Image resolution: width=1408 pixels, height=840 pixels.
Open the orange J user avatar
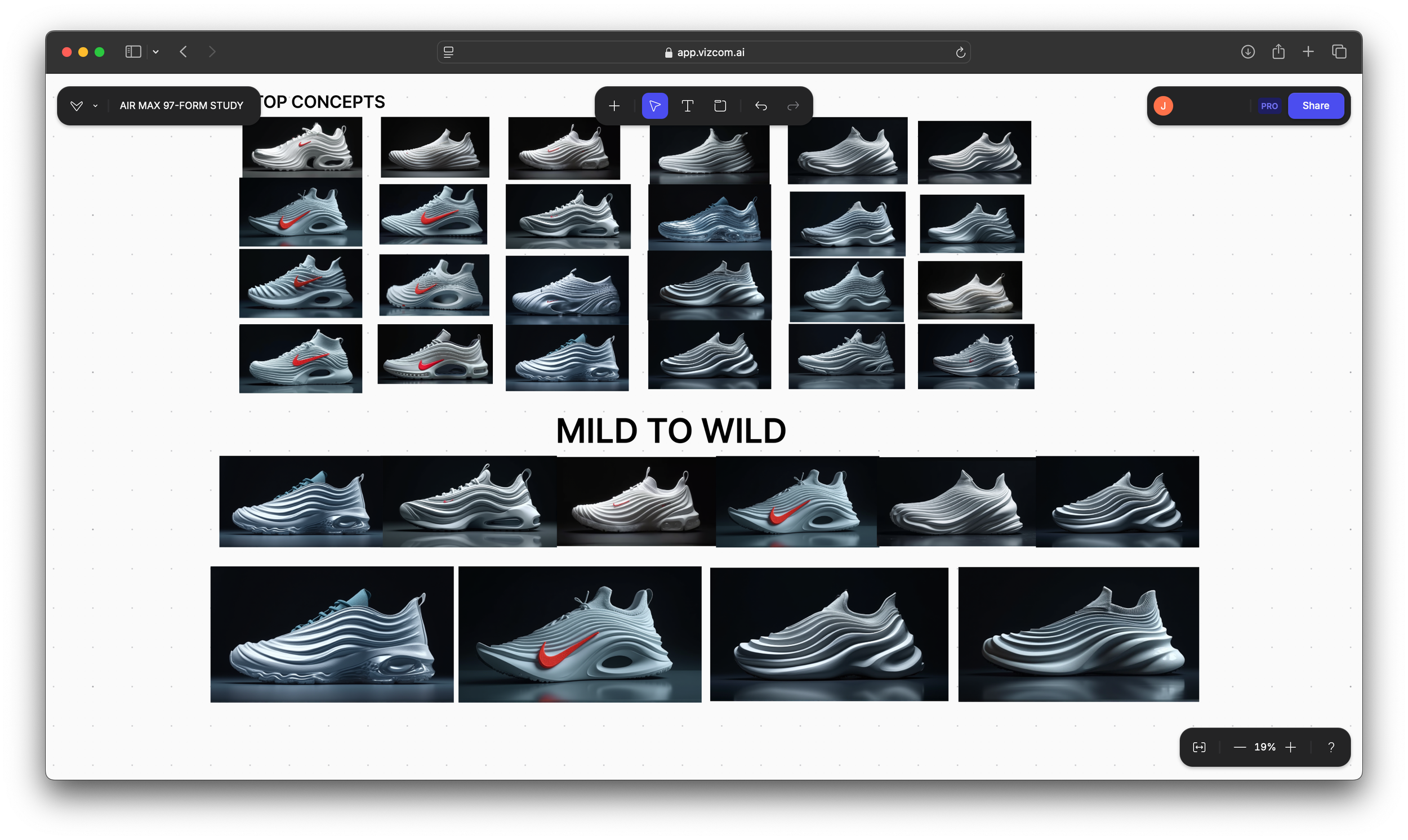1163,106
